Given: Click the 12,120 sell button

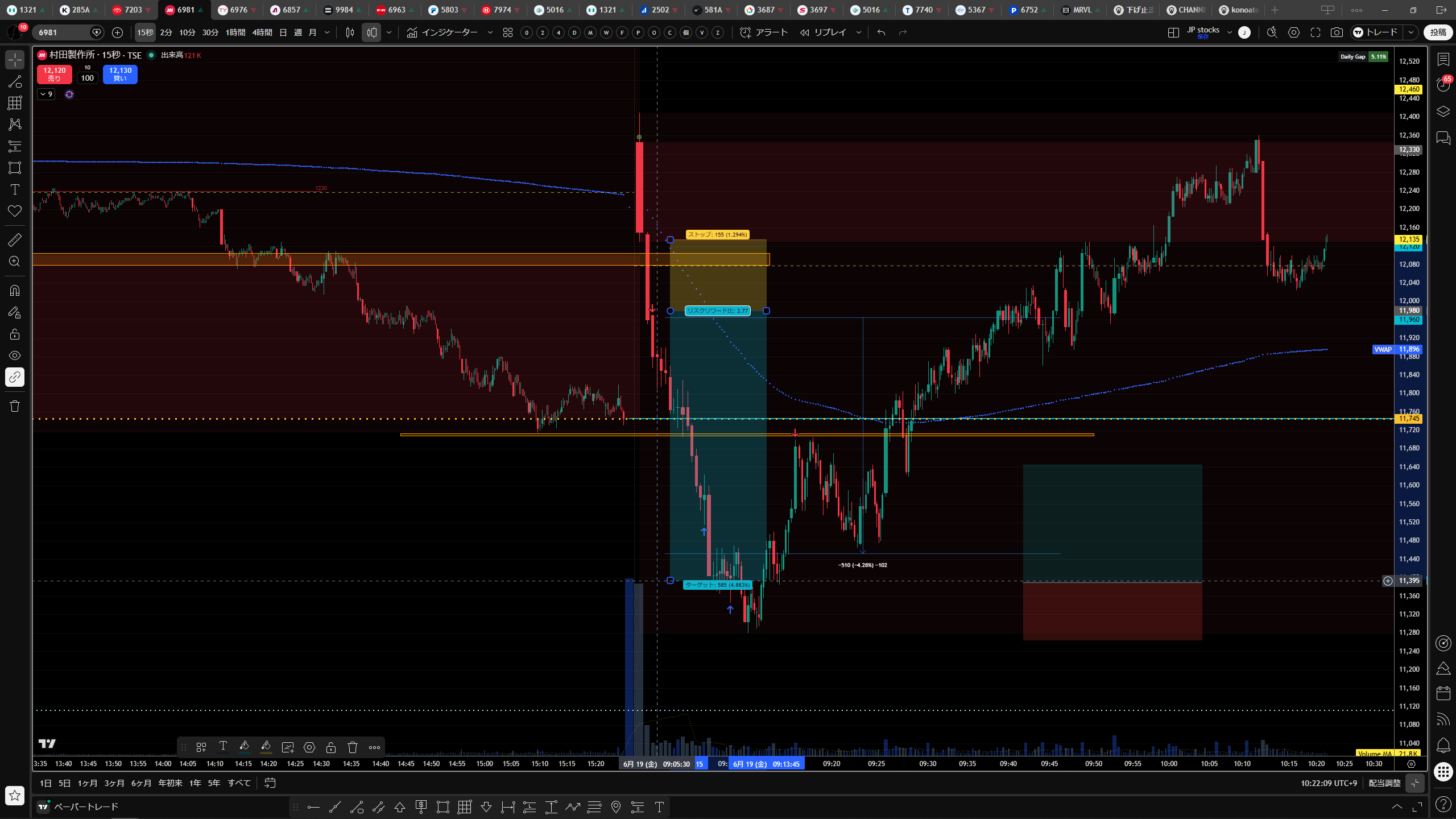Looking at the screenshot, I should pos(54,74).
